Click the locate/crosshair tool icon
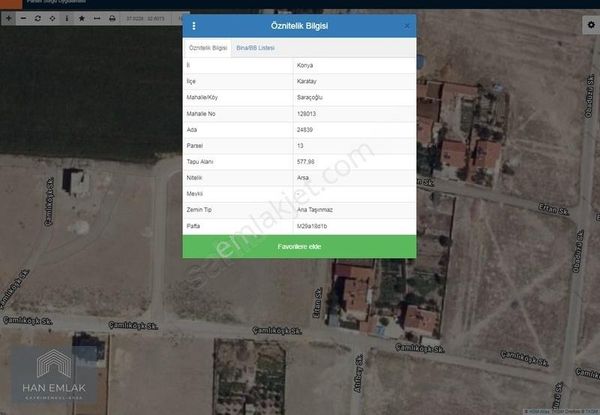The height and width of the screenshot is (415, 600). coord(52,18)
